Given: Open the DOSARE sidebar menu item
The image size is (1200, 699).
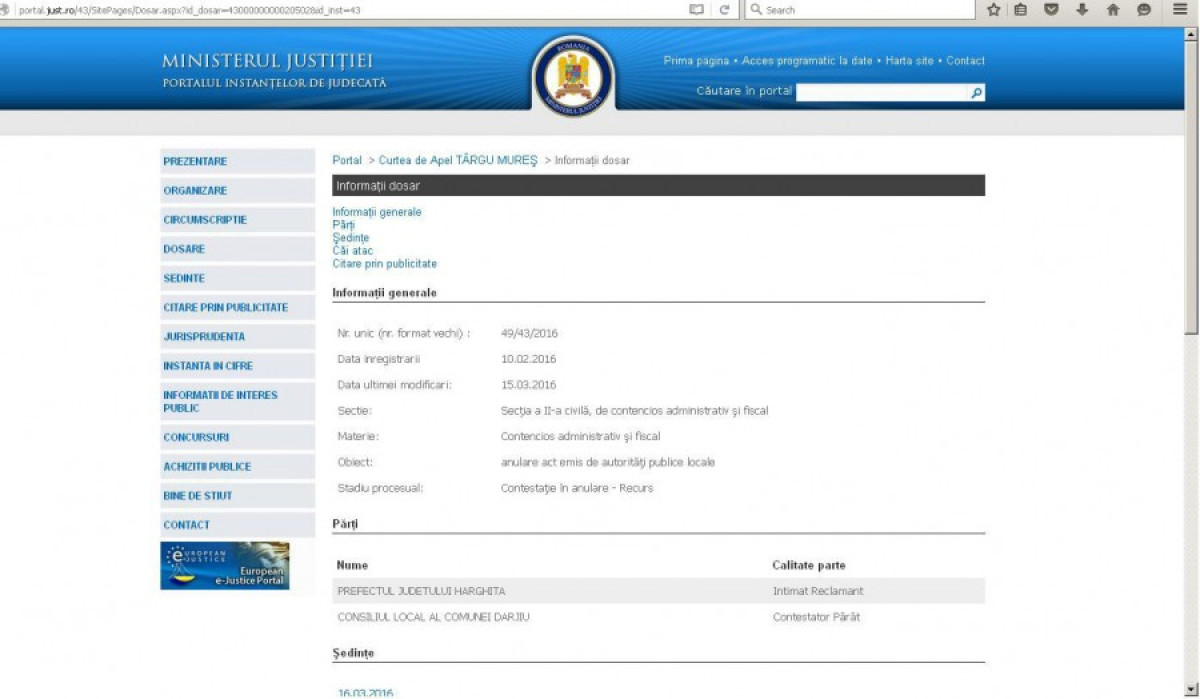Looking at the screenshot, I should point(184,249).
